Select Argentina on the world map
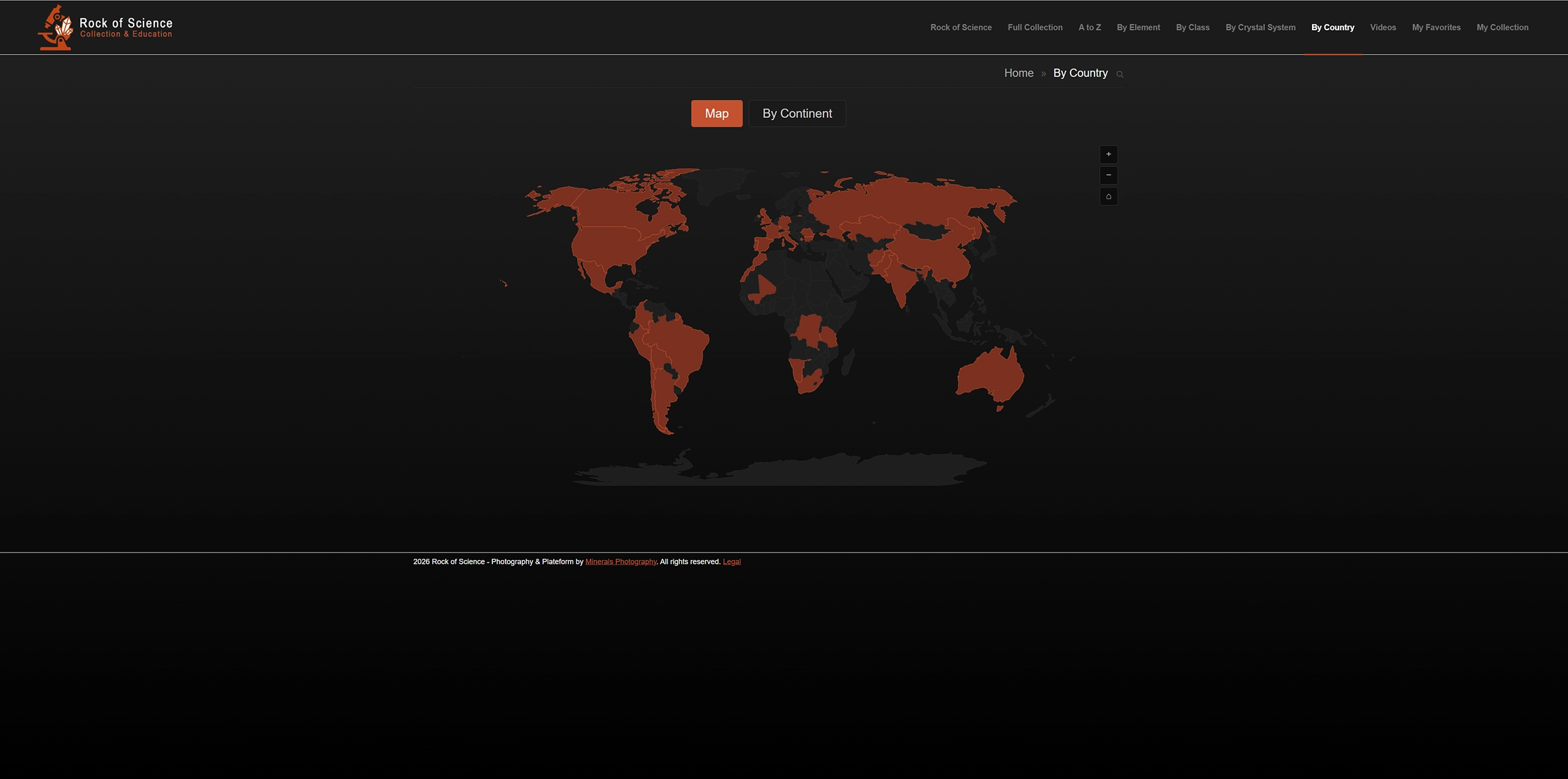This screenshot has width=1568, height=779. tap(663, 392)
